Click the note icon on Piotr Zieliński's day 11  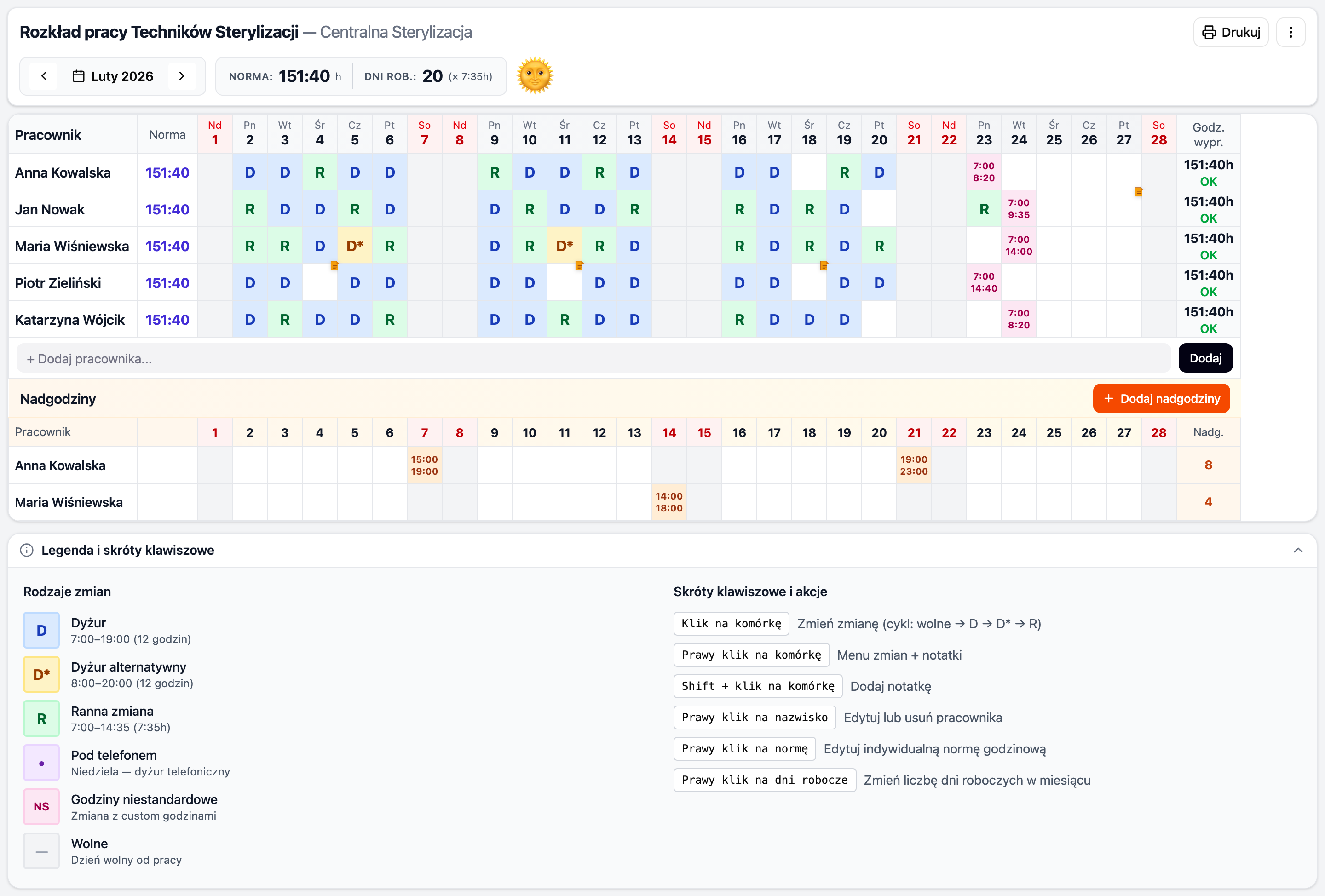(x=579, y=265)
